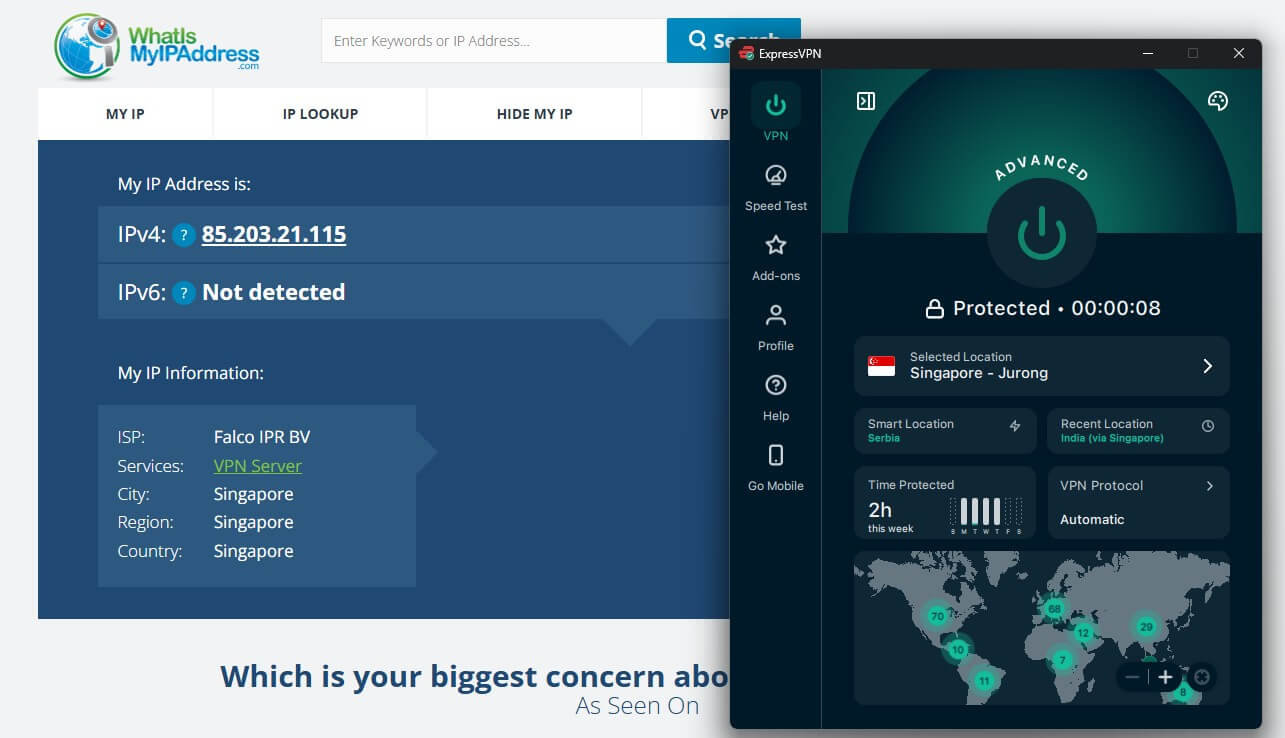Reset the map view target icon
This screenshot has height=738, width=1285.
(x=1202, y=677)
